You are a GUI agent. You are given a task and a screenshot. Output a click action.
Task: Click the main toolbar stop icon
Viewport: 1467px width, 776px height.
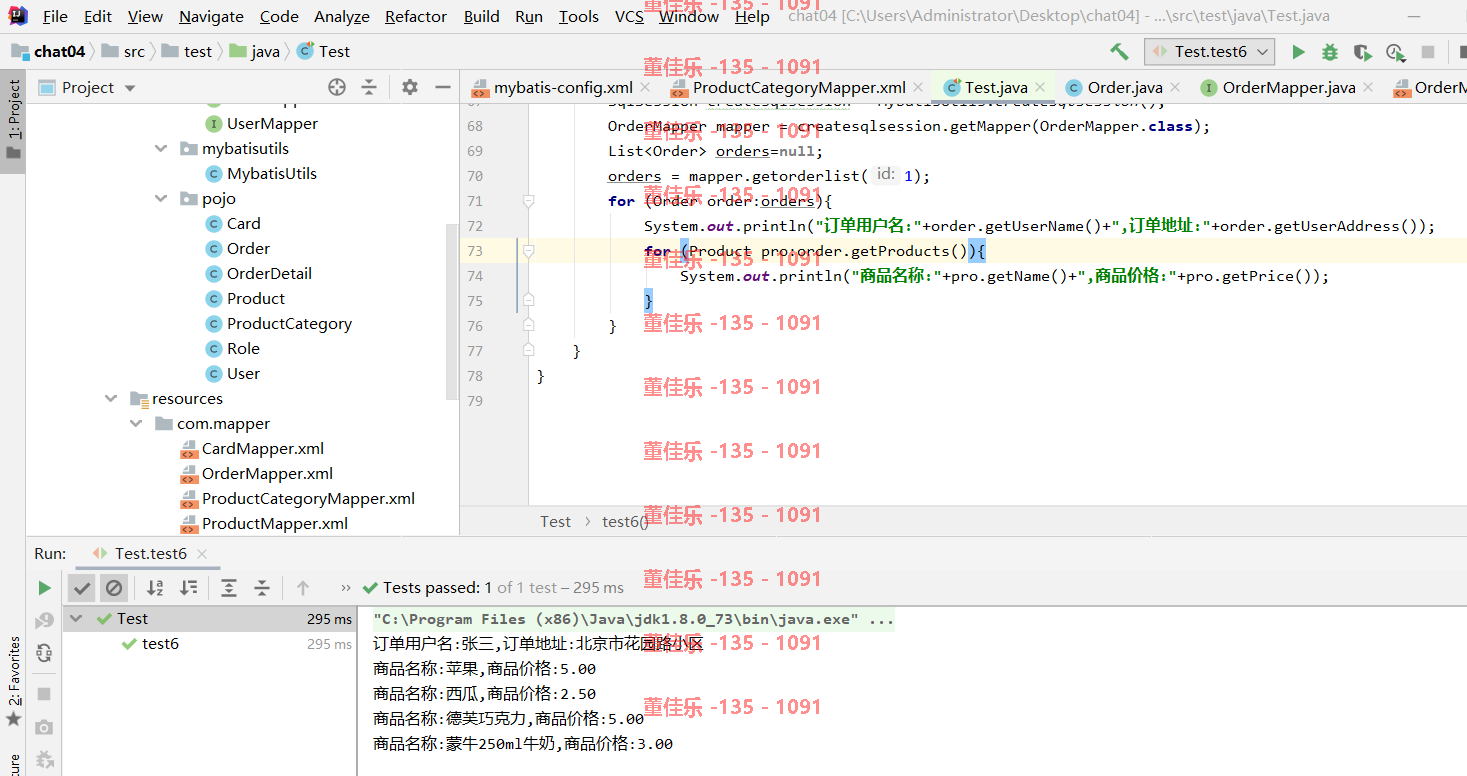[1428, 52]
